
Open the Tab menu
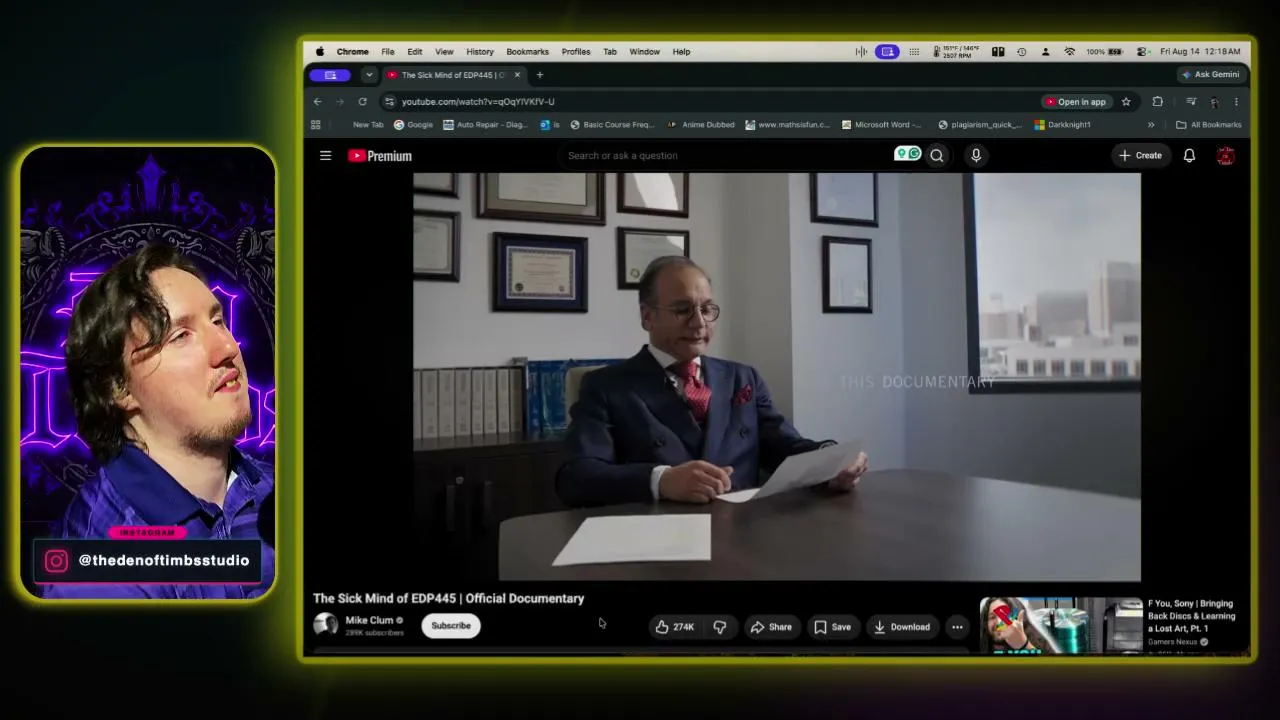(610, 51)
